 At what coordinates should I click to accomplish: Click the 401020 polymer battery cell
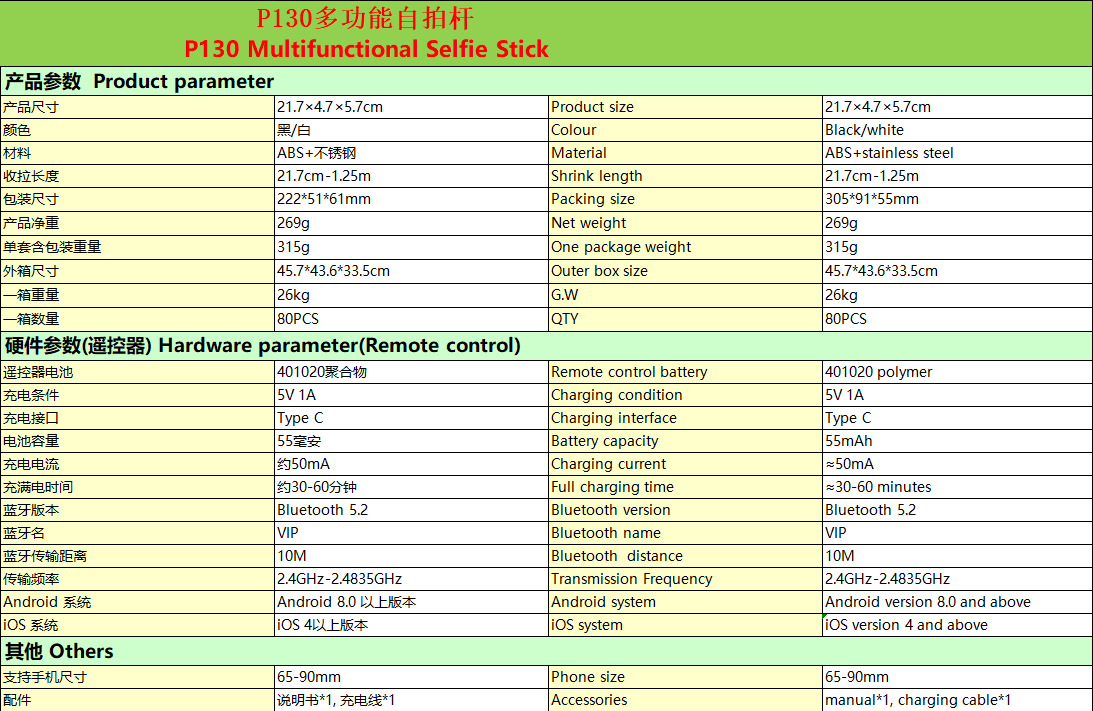pos(957,372)
